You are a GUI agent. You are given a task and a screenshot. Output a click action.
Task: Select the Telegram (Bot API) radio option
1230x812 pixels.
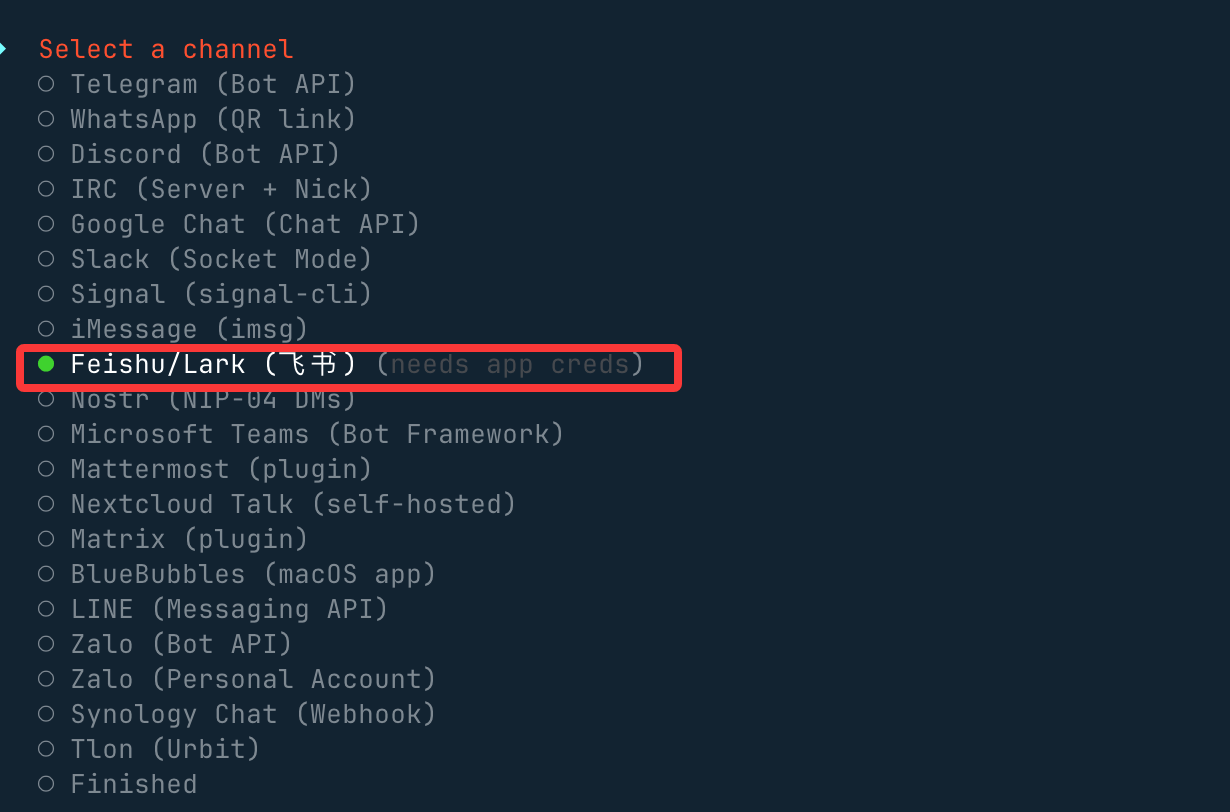click(46, 84)
